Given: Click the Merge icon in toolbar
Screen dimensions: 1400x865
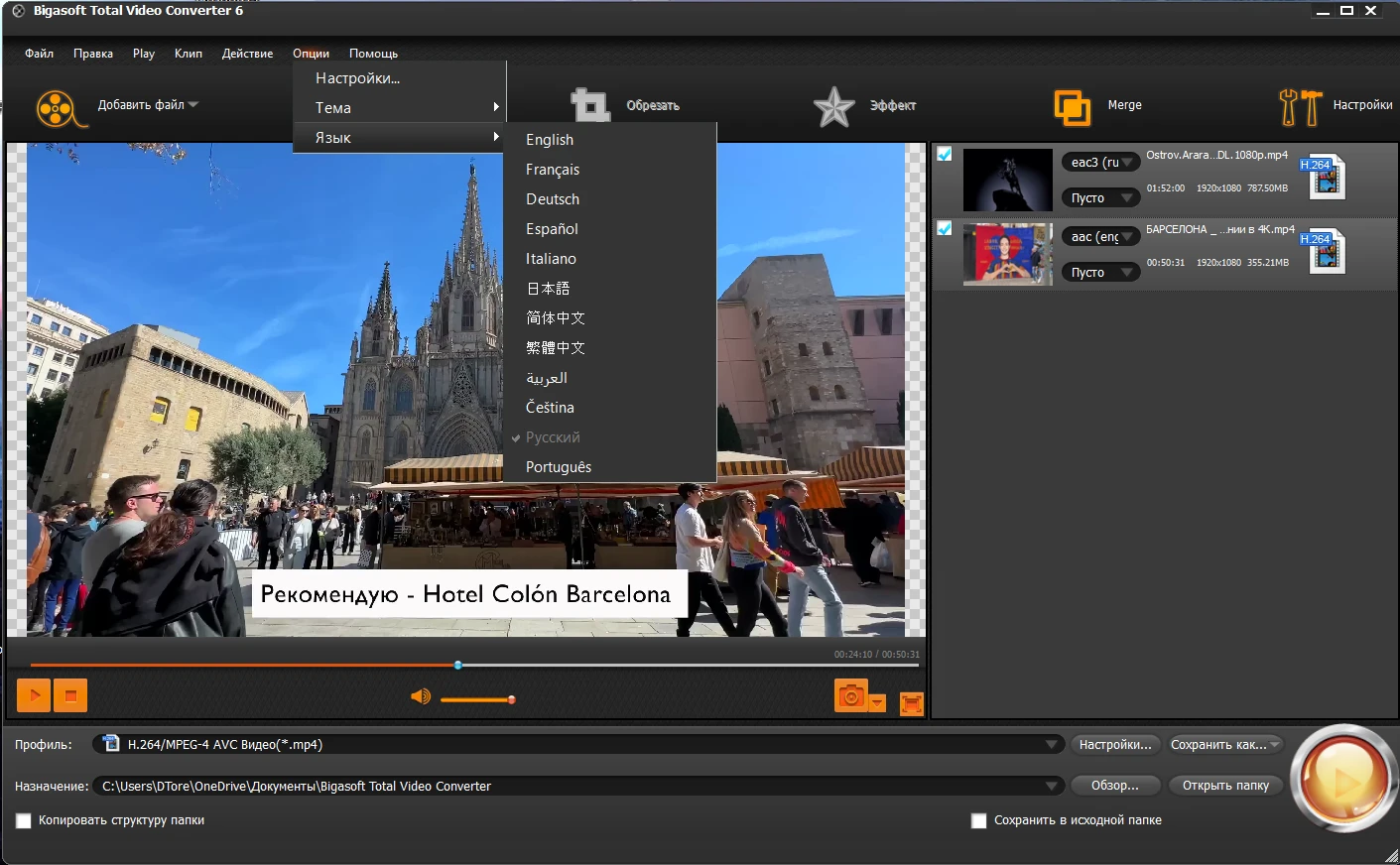Looking at the screenshot, I should coord(1072,106).
